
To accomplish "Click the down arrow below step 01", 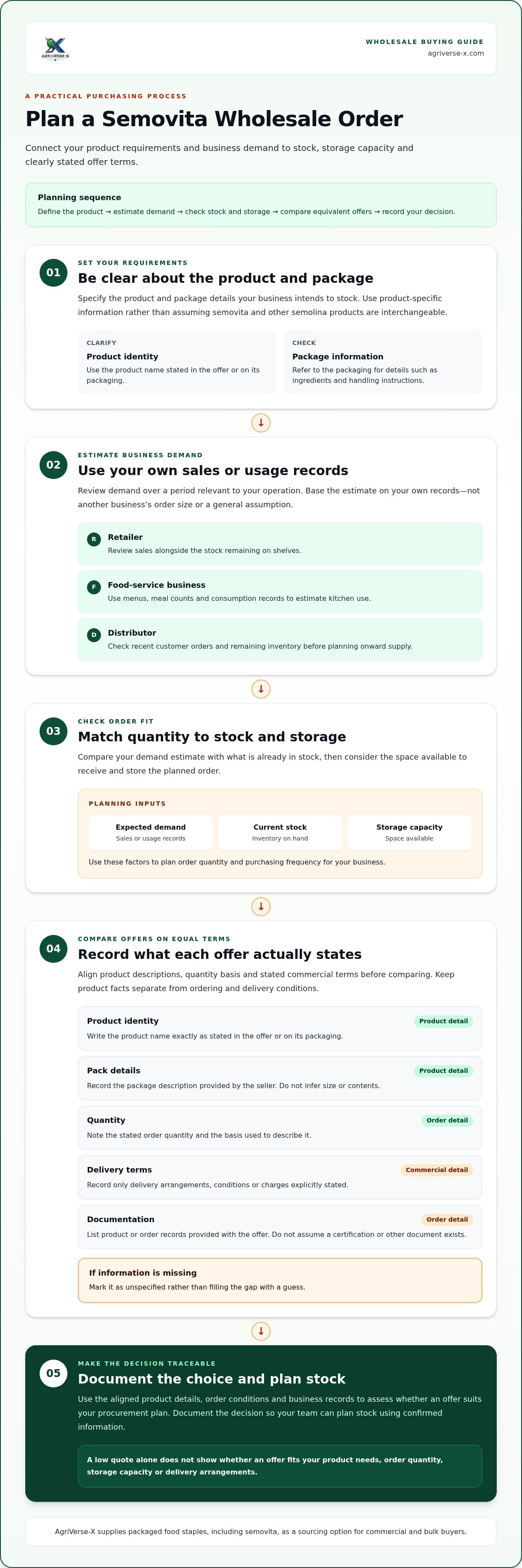I will coord(261,423).
